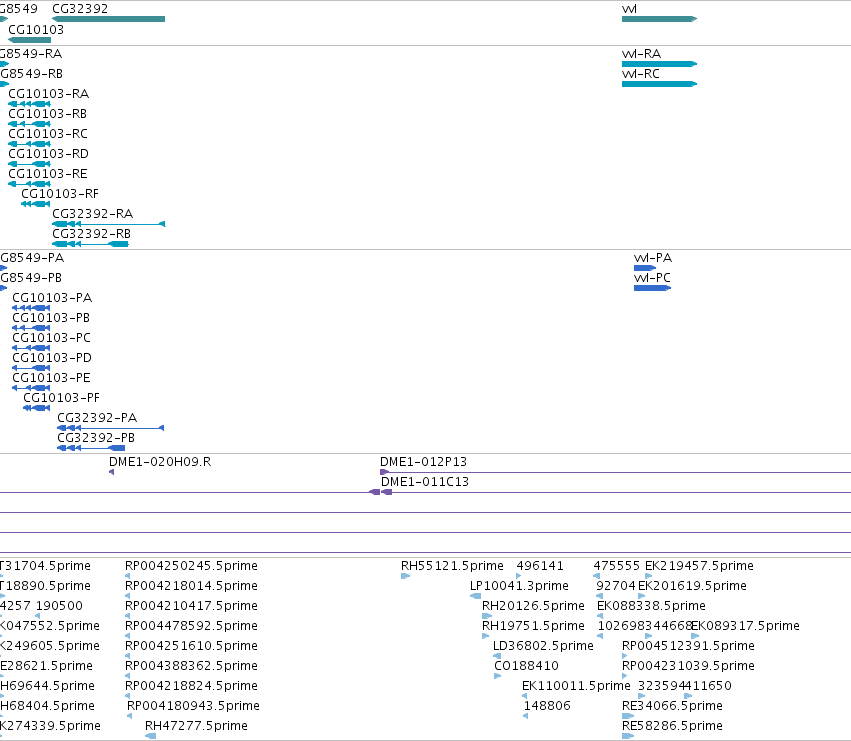Image resolution: width=851 pixels, height=741 pixels.
Task: Select the RP004512391.5prime EST label
Action: 688,647
